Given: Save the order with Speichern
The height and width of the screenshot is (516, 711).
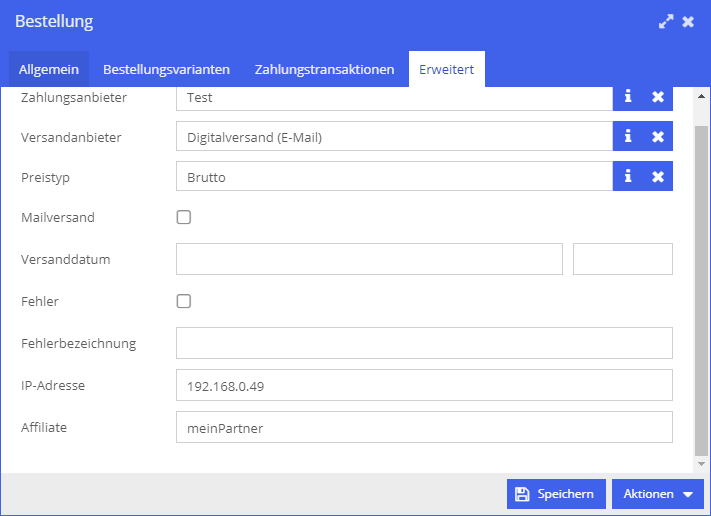Looking at the screenshot, I should tap(556, 494).
